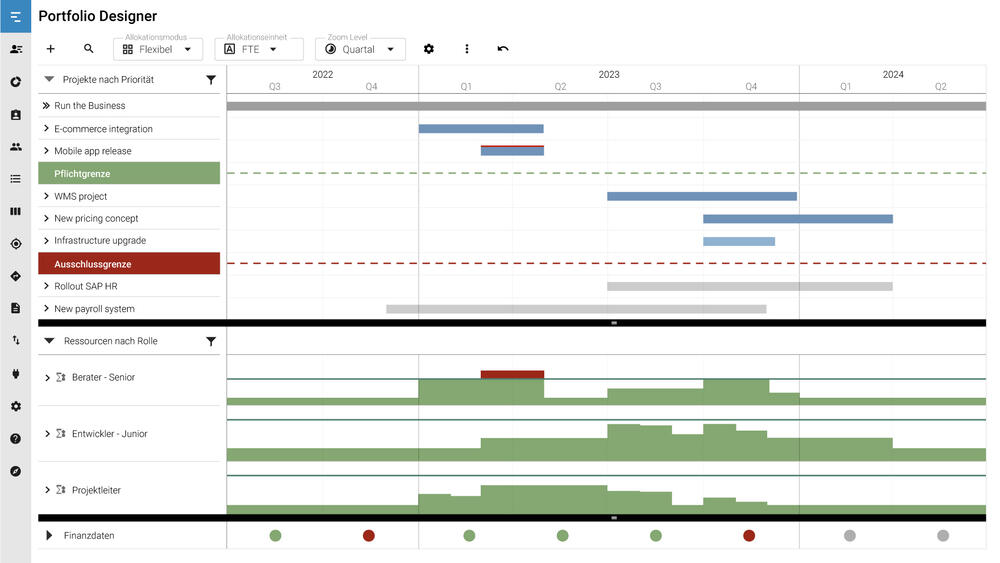Collapse the Ressourcen nach Rolle section
1000x563 pixels.
tap(49, 342)
